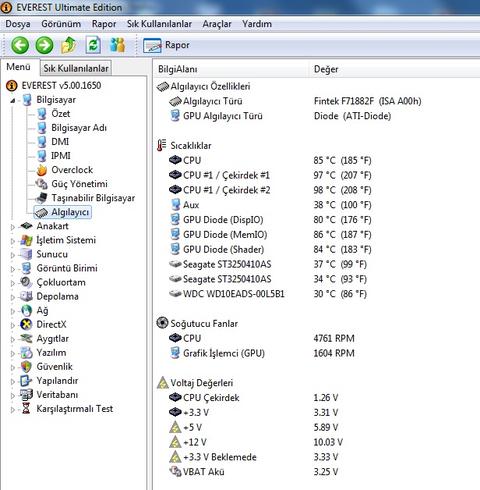480x490 pixels.
Task: Click the Veritabanı database icon
Action: (26, 394)
